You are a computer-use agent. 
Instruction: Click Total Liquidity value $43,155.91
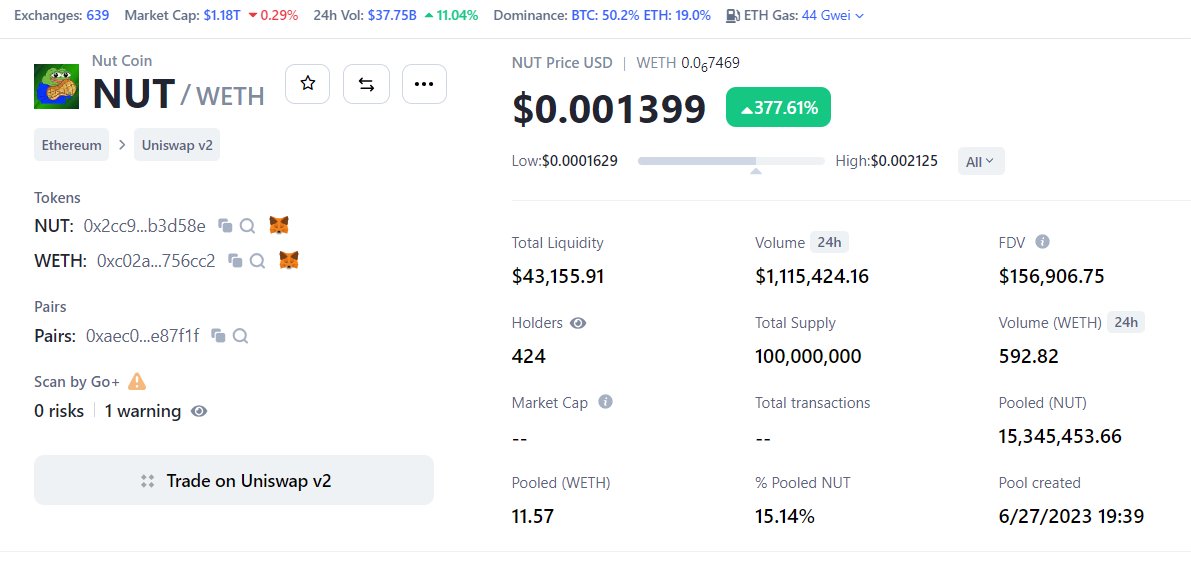pos(558,276)
